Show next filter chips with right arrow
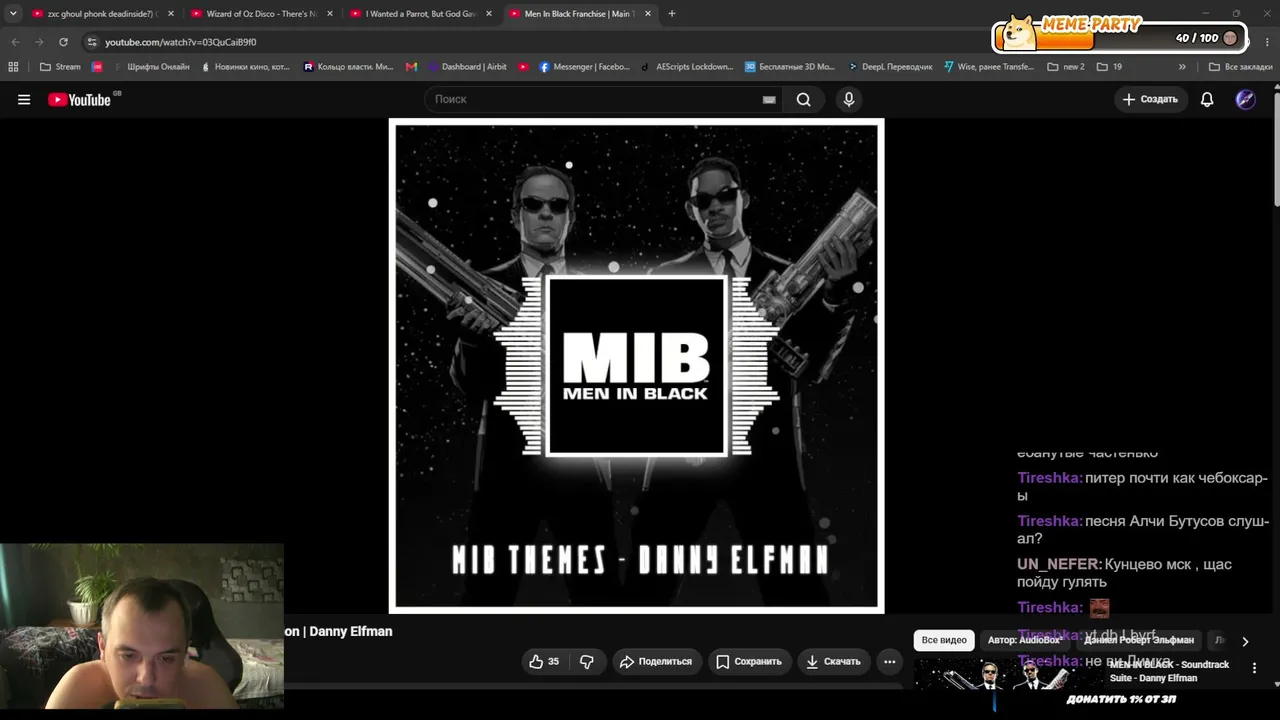The height and width of the screenshot is (720, 1280). (1245, 641)
